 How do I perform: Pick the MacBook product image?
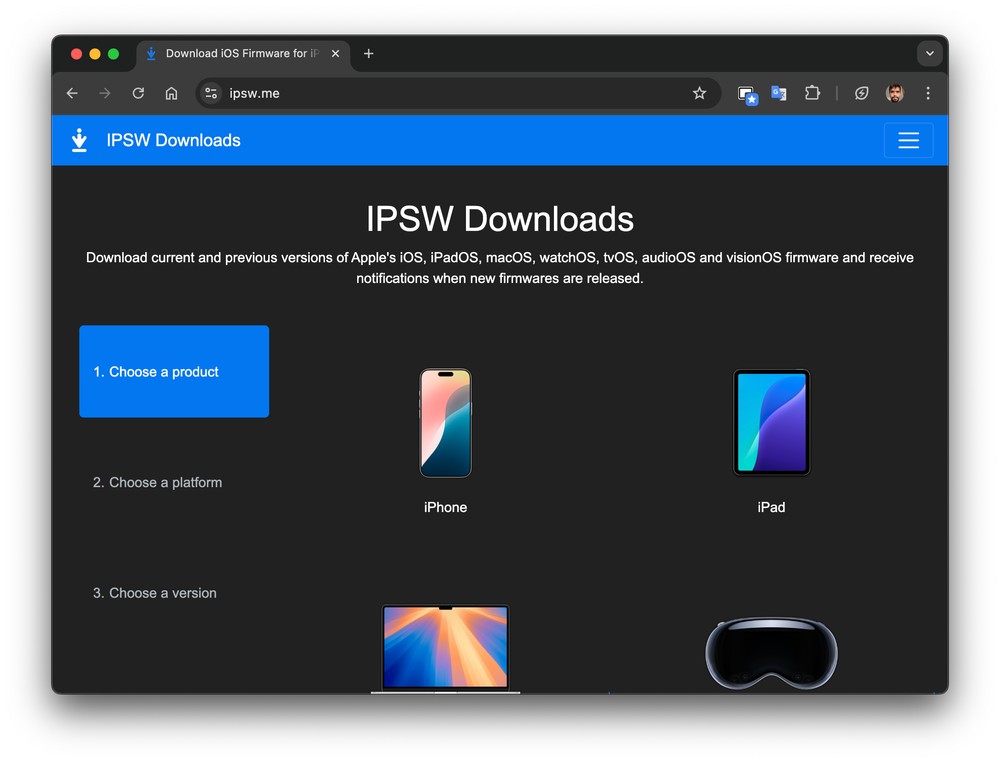pyautogui.click(x=445, y=647)
